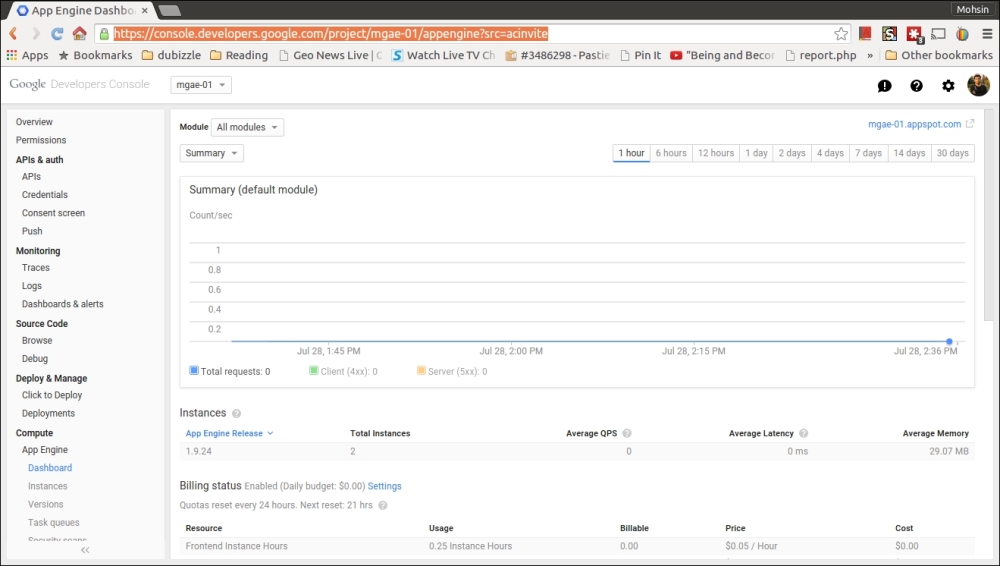Click the black S extension icon
This screenshot has width=1000, height=566.
point(889,34)
